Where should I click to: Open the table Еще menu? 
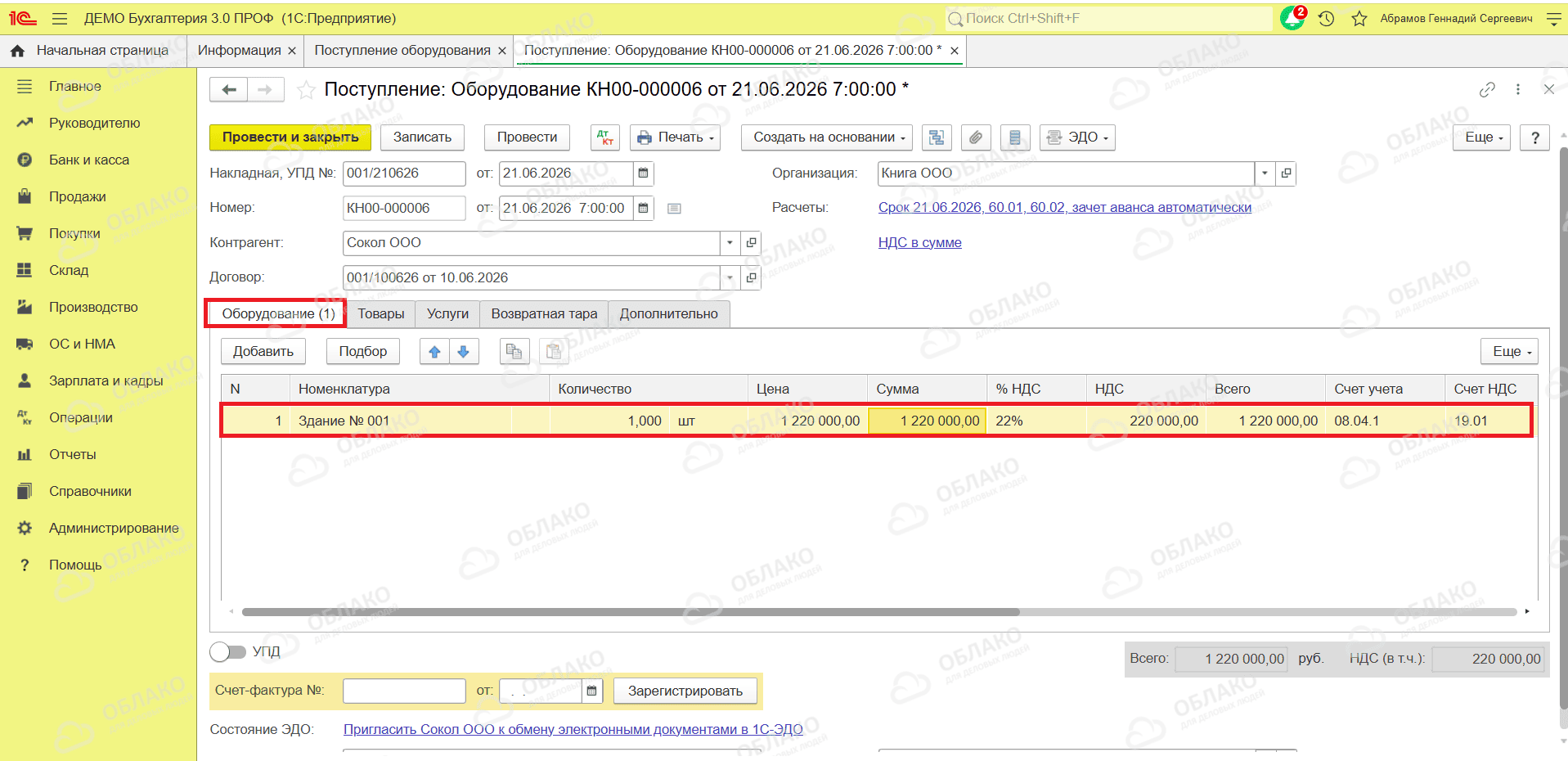[1509, 352]
